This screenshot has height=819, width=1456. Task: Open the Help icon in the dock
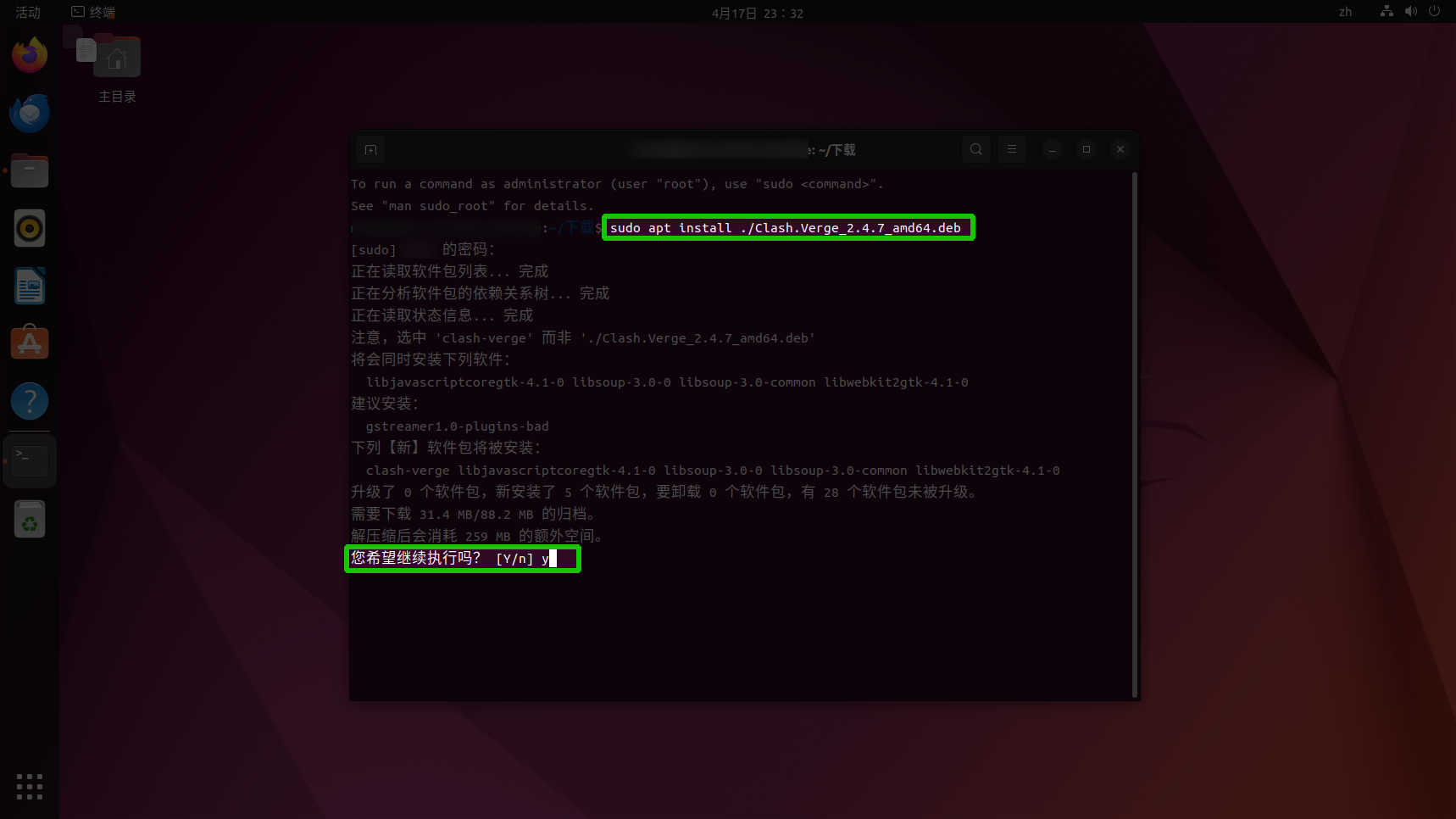[x=30, y=401]
